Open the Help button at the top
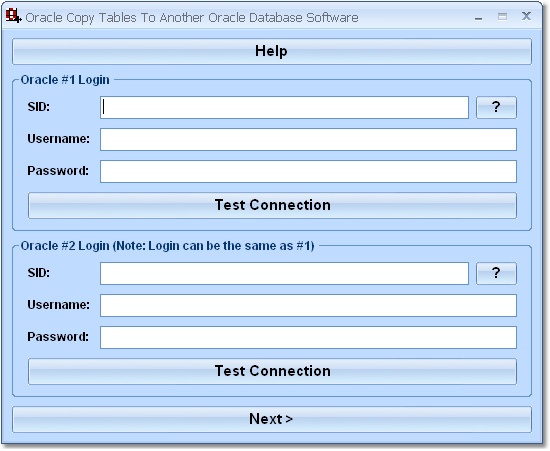Viewport: 550px width, 451px height. click(x=272, y=51)
